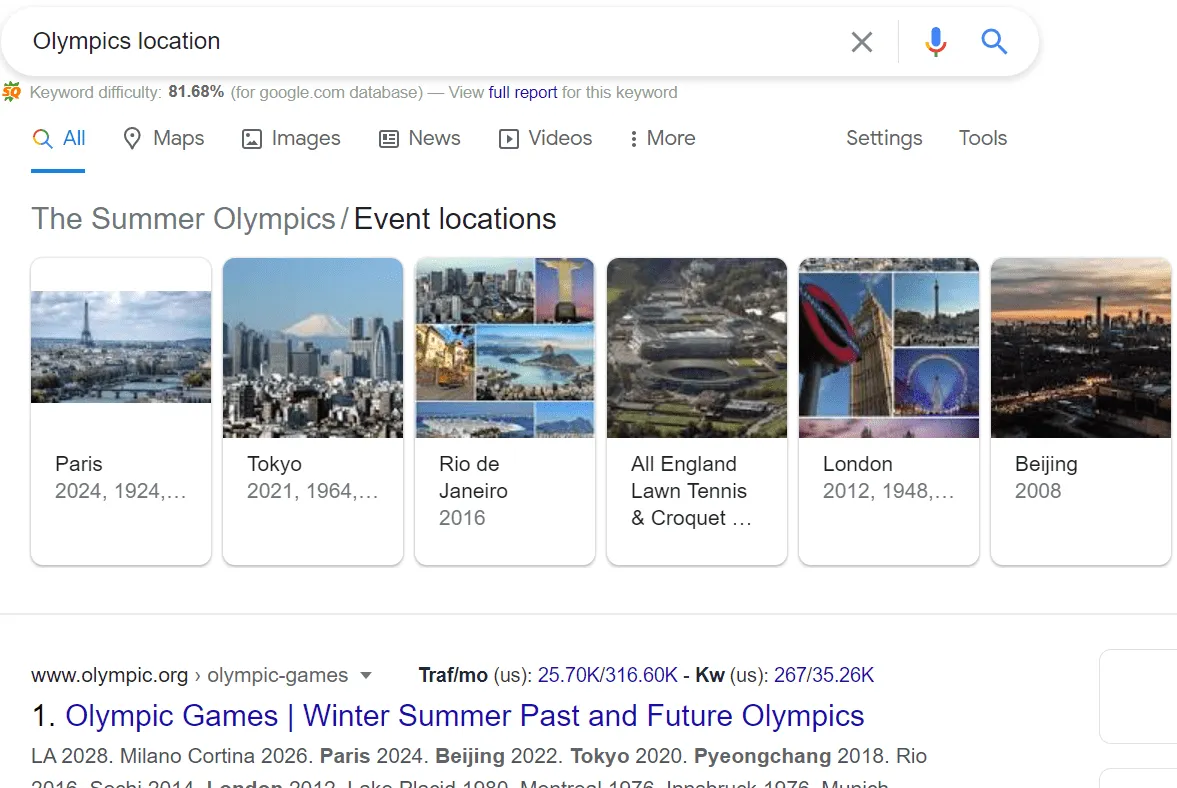1177x788 pixels.
Task: Click the magnifying glass search icon
Action: pos(993,42)
